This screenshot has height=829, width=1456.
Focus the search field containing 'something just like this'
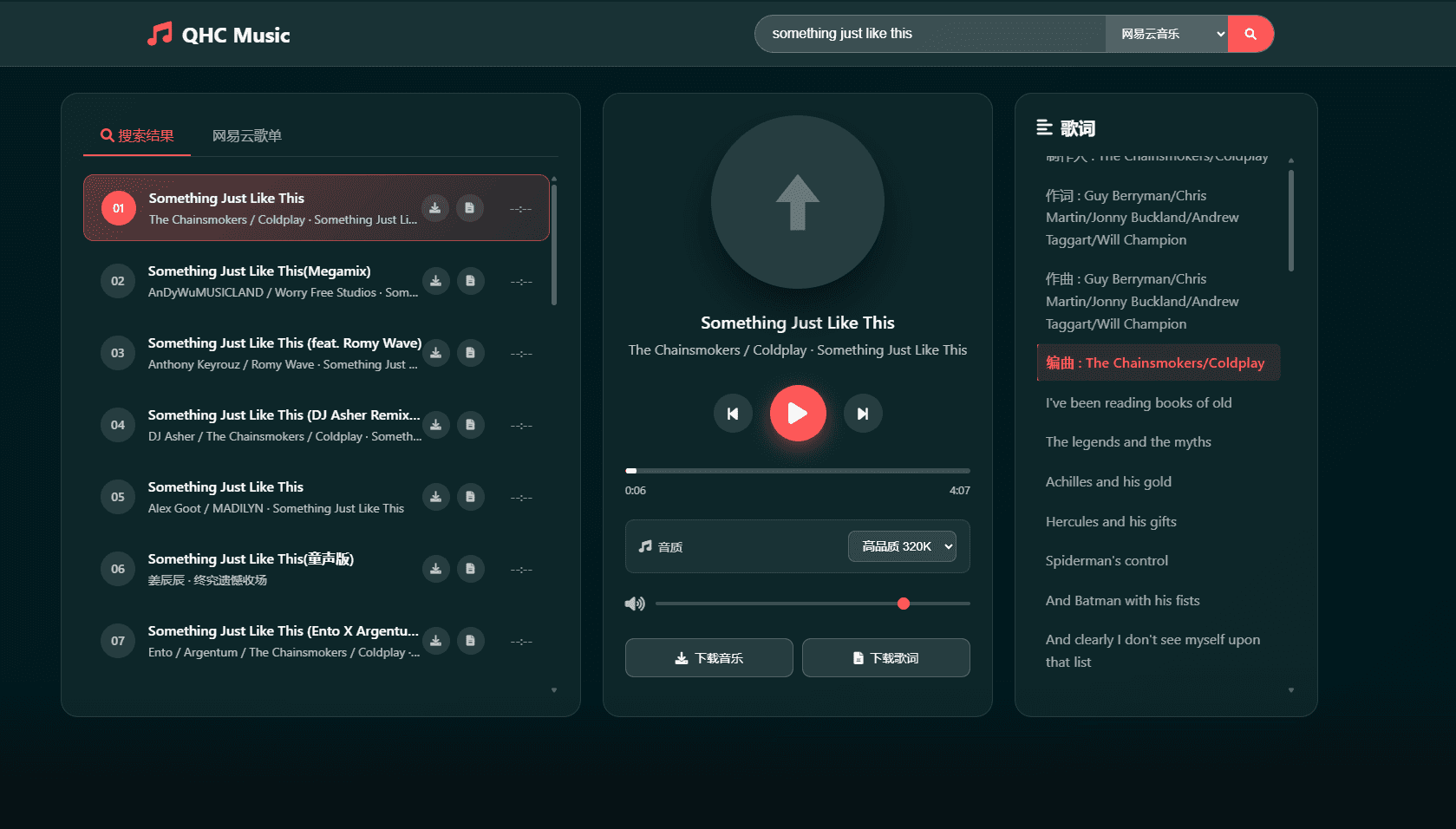click(930, 34)
